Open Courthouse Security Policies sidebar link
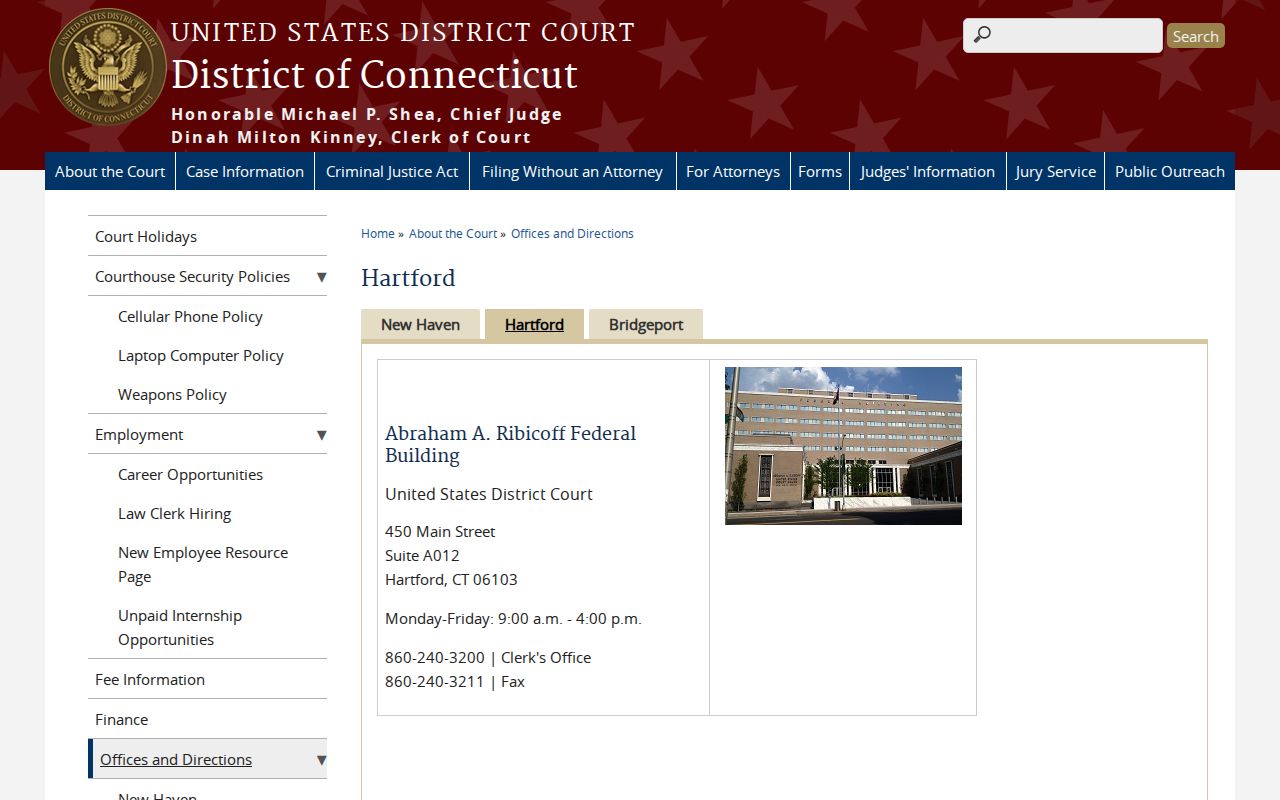 192,276
